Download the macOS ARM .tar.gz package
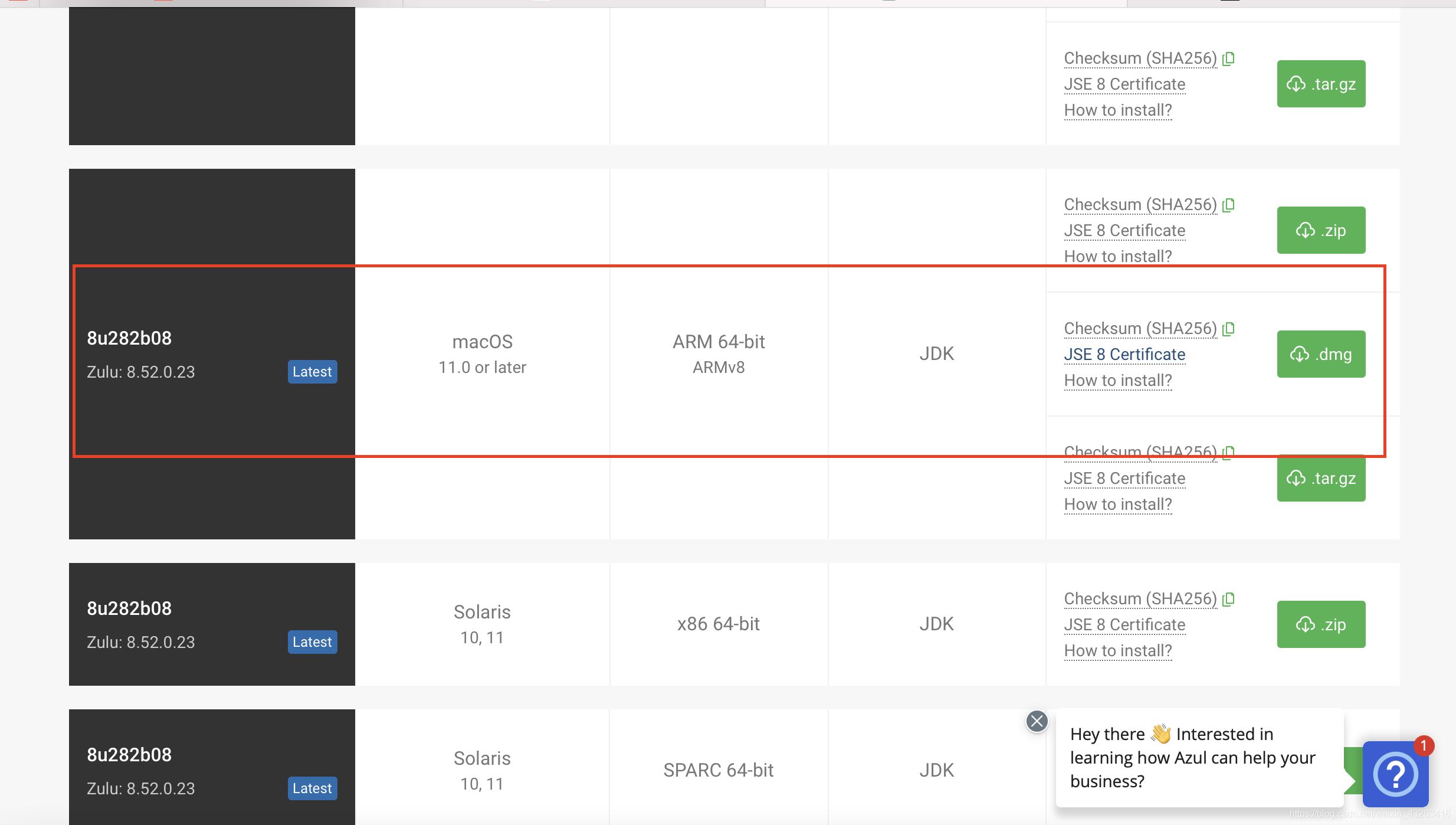 (x=1321, y=478)
